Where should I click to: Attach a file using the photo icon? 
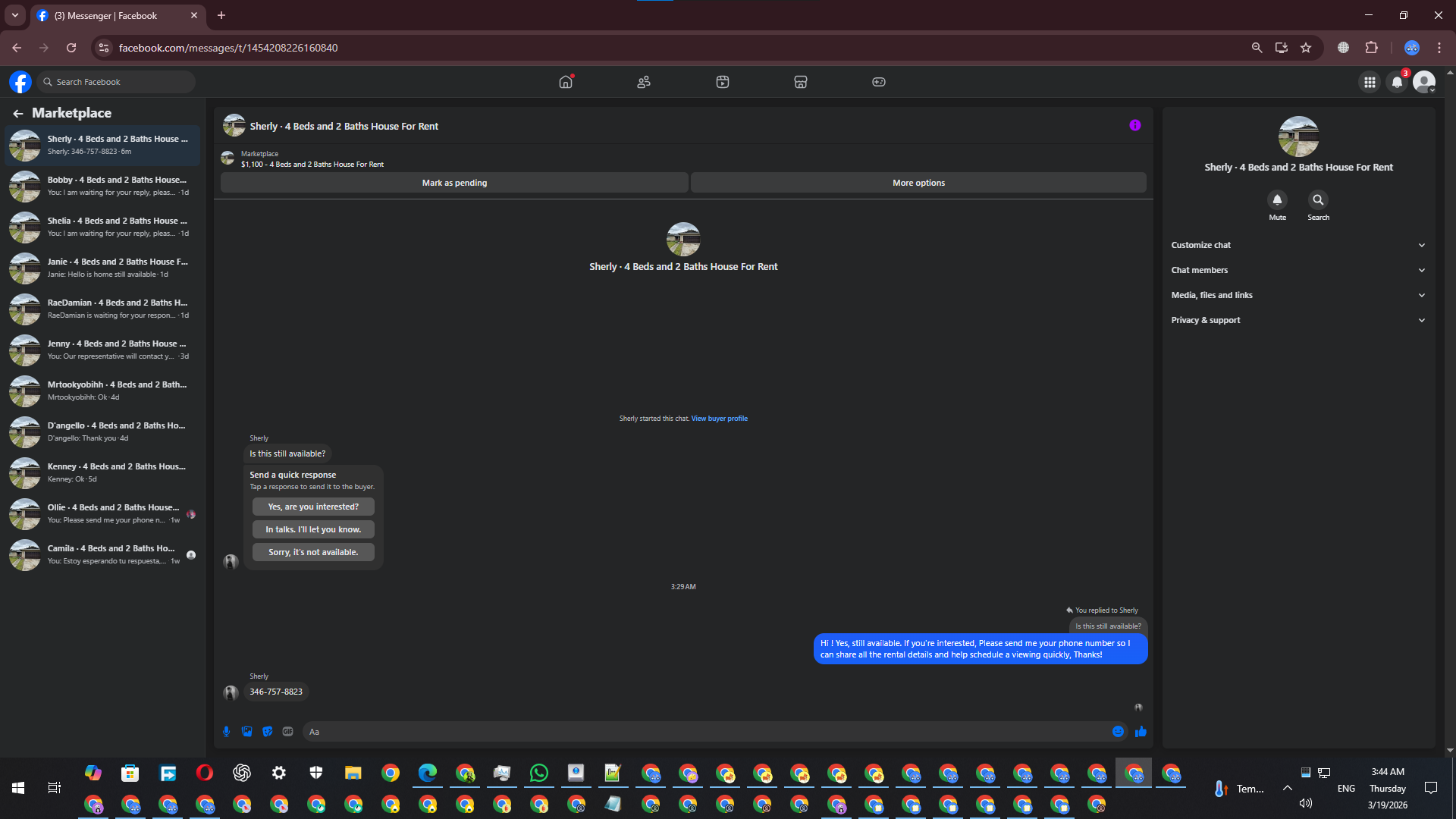click(x=246, y=732)
